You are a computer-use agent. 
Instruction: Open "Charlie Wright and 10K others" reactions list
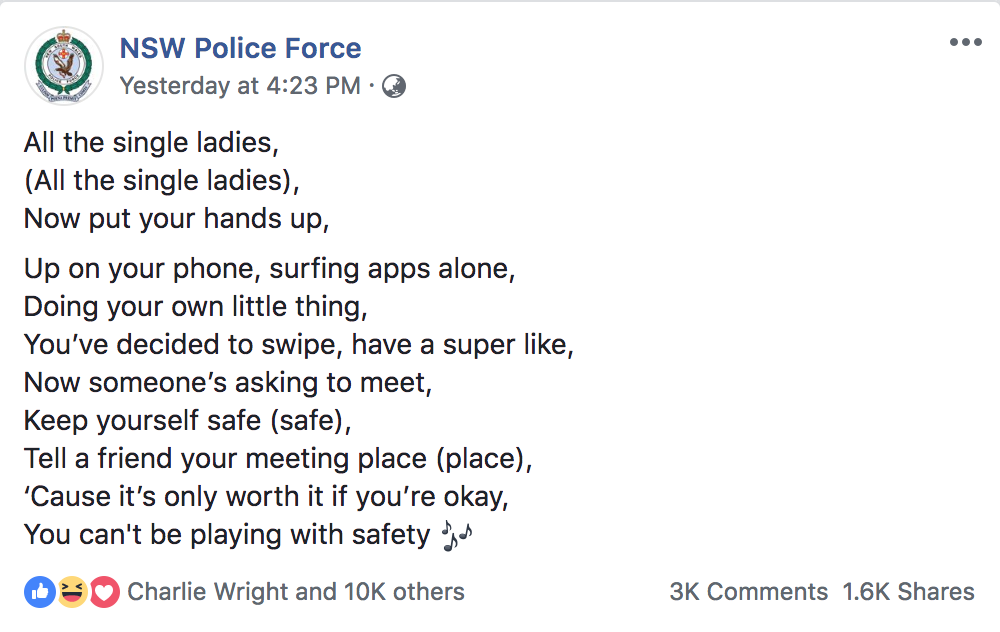pyautogui.click(x=296, y=592)
